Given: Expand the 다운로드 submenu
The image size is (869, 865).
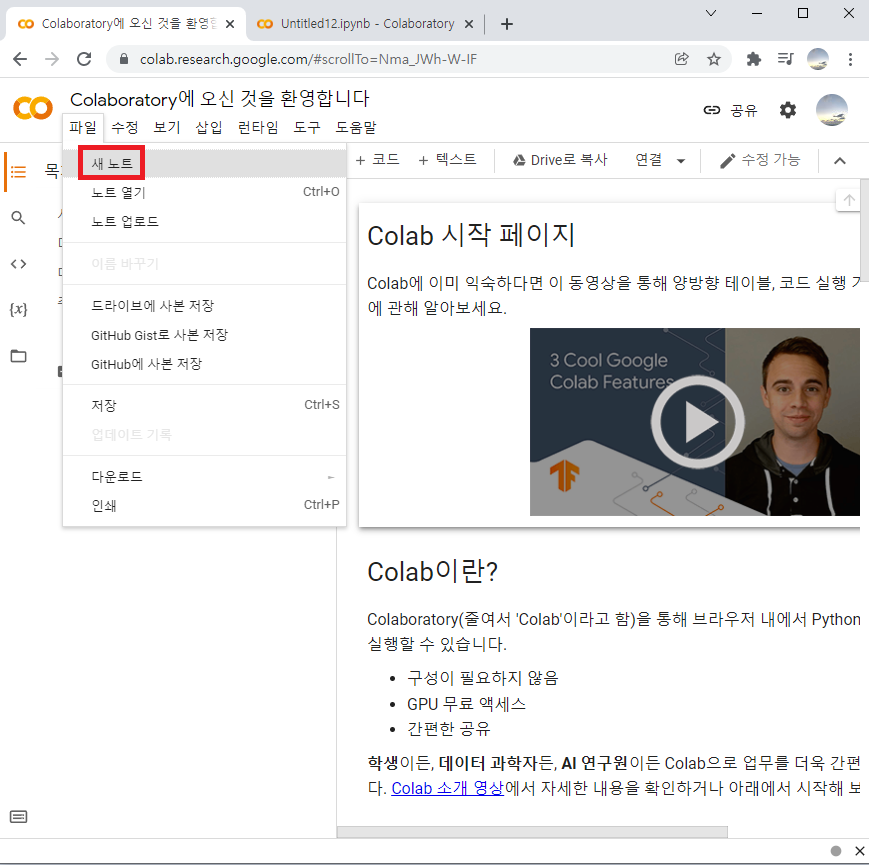Looking at the screenshot, I should point(205,477).
